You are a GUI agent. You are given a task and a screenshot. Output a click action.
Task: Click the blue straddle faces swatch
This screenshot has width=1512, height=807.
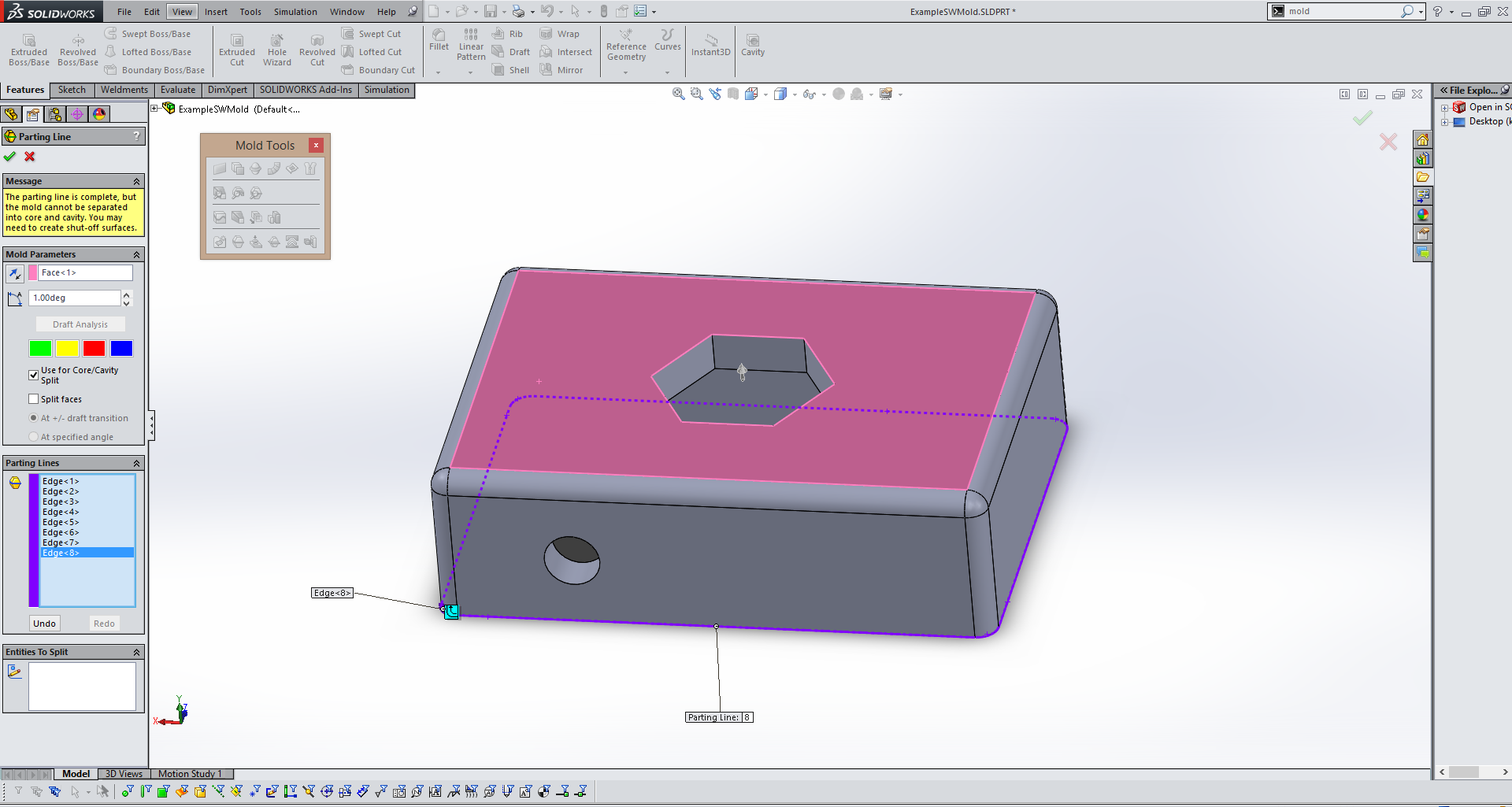point(121,348)
